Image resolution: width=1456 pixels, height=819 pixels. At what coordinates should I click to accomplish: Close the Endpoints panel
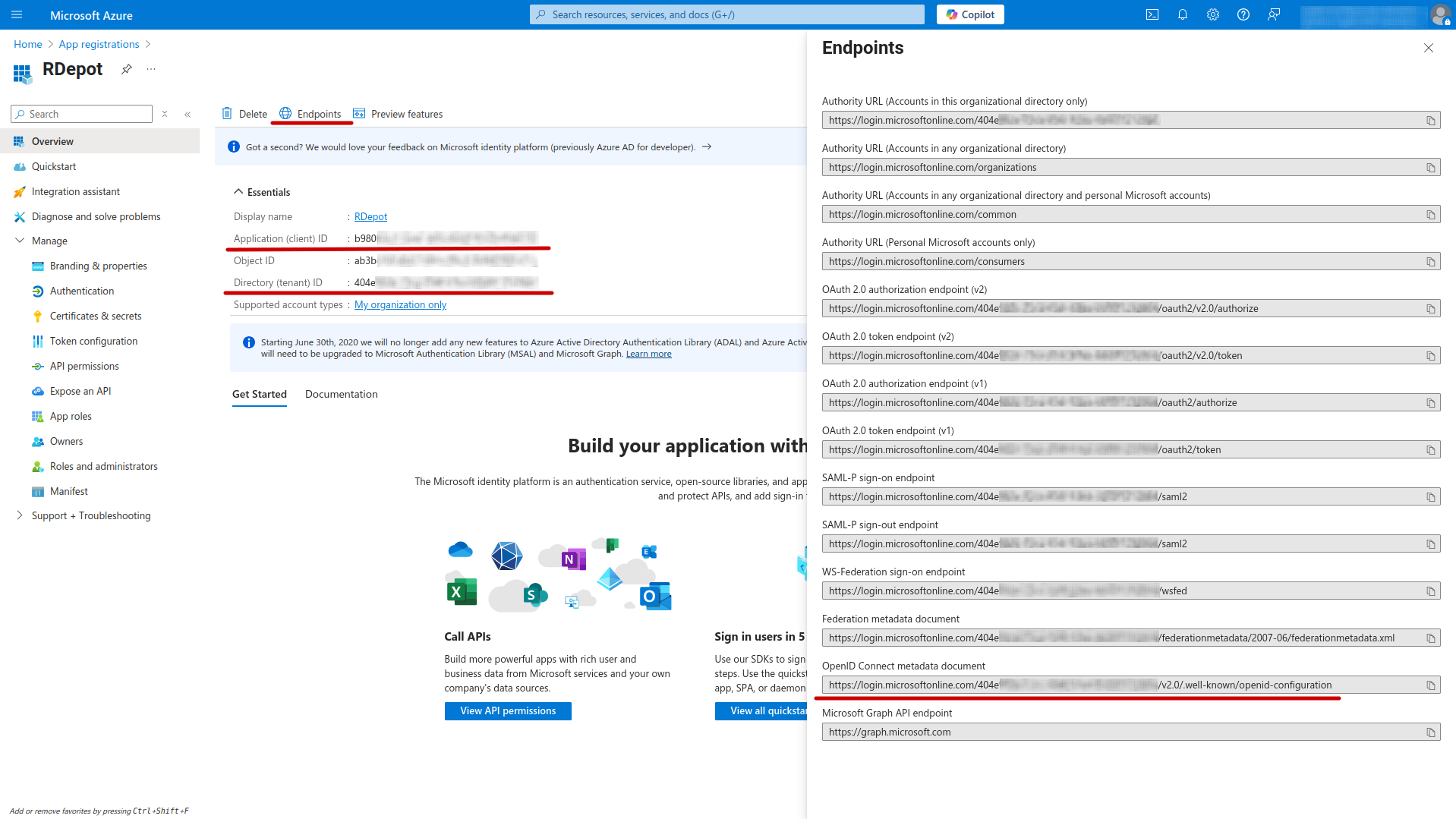click(x=1428, y=48)
